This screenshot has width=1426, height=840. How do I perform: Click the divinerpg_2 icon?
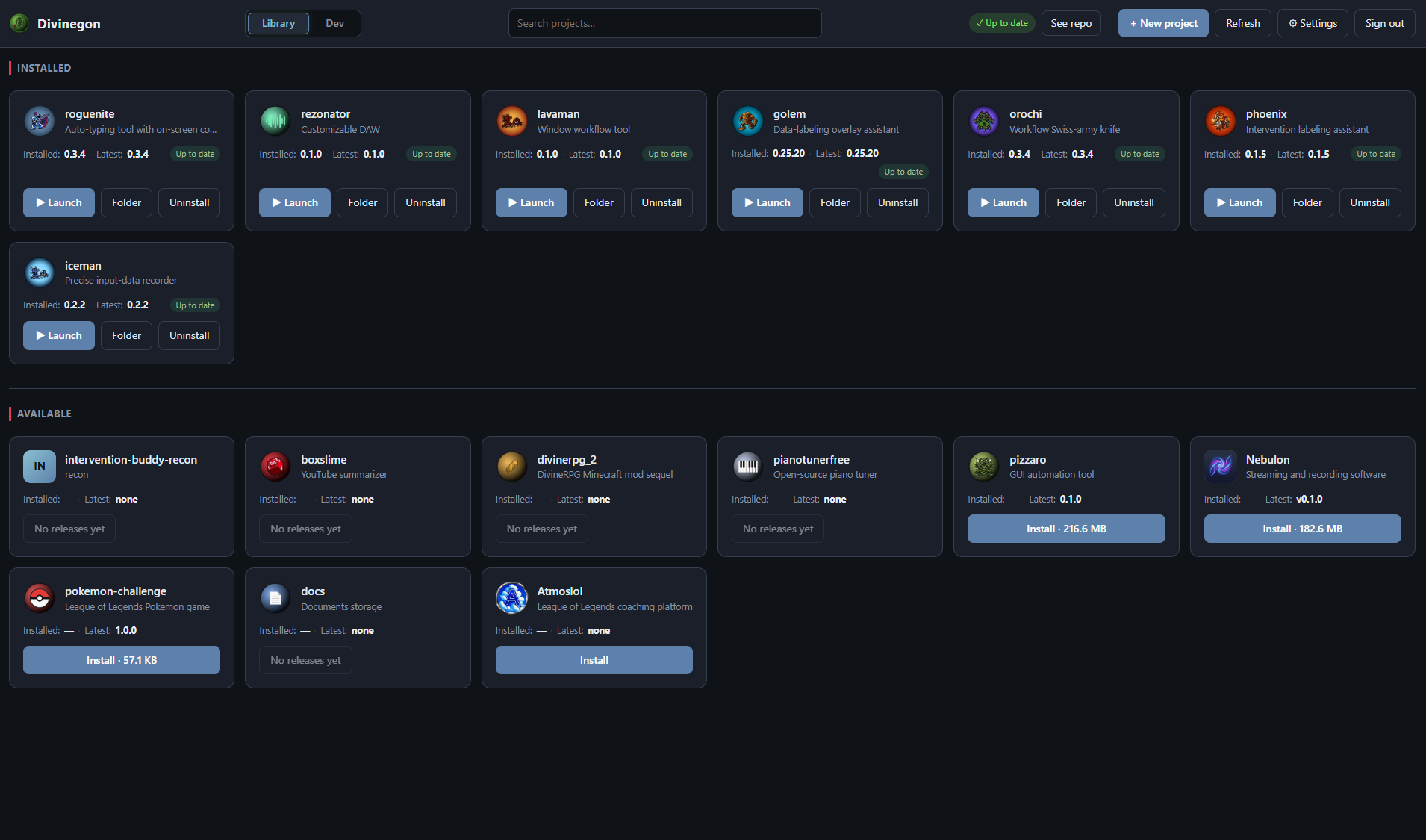pyautogui.click(x=511, y=467)
